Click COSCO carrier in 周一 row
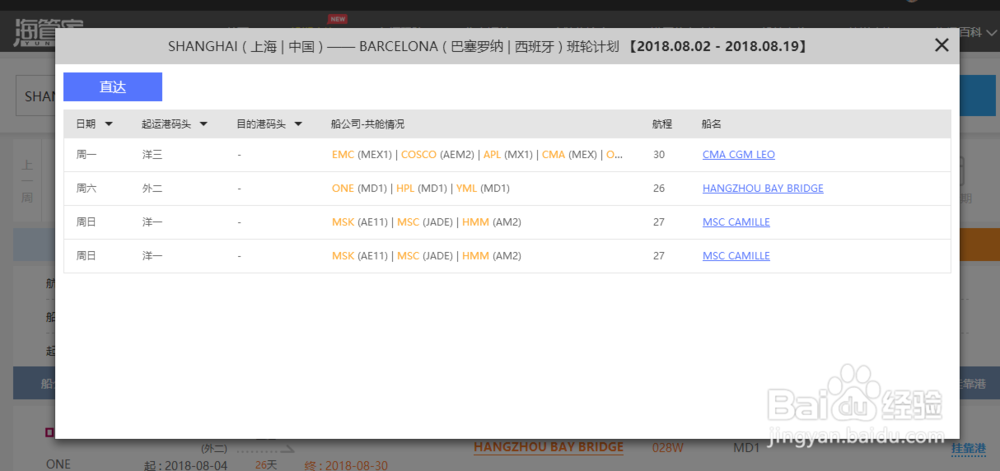This screenshot has width=1000, height=471. click(x=419, y=154)
